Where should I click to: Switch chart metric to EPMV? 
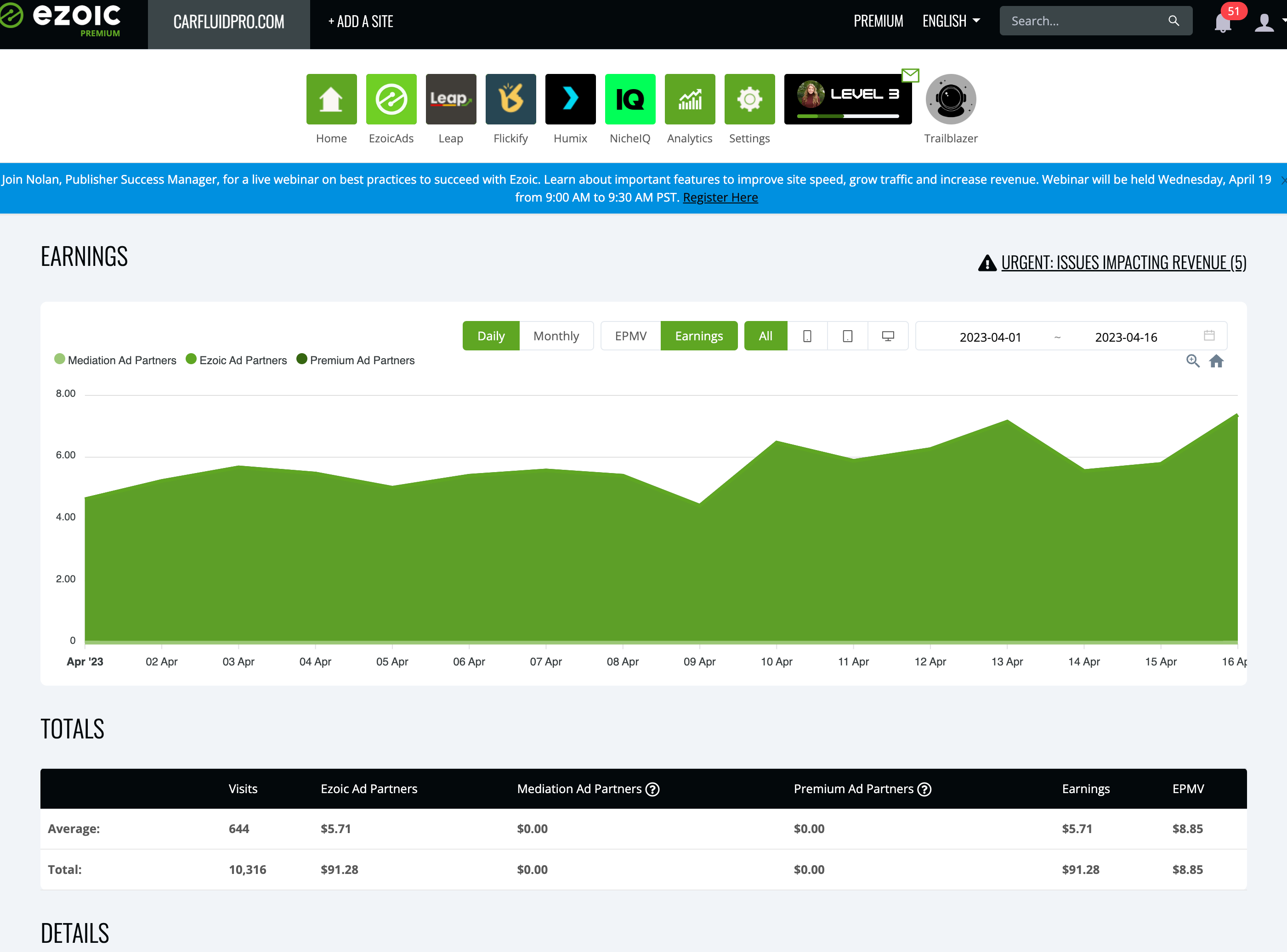[x=630, y=335]
